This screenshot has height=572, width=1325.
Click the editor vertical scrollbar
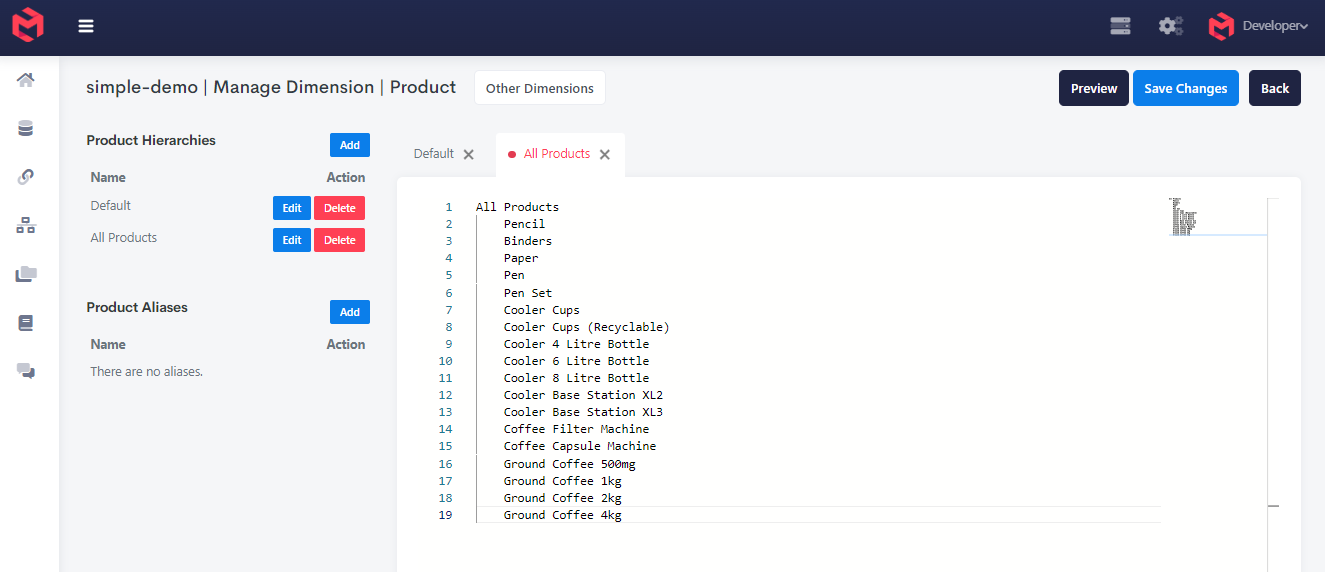[x=1273, y=385]
